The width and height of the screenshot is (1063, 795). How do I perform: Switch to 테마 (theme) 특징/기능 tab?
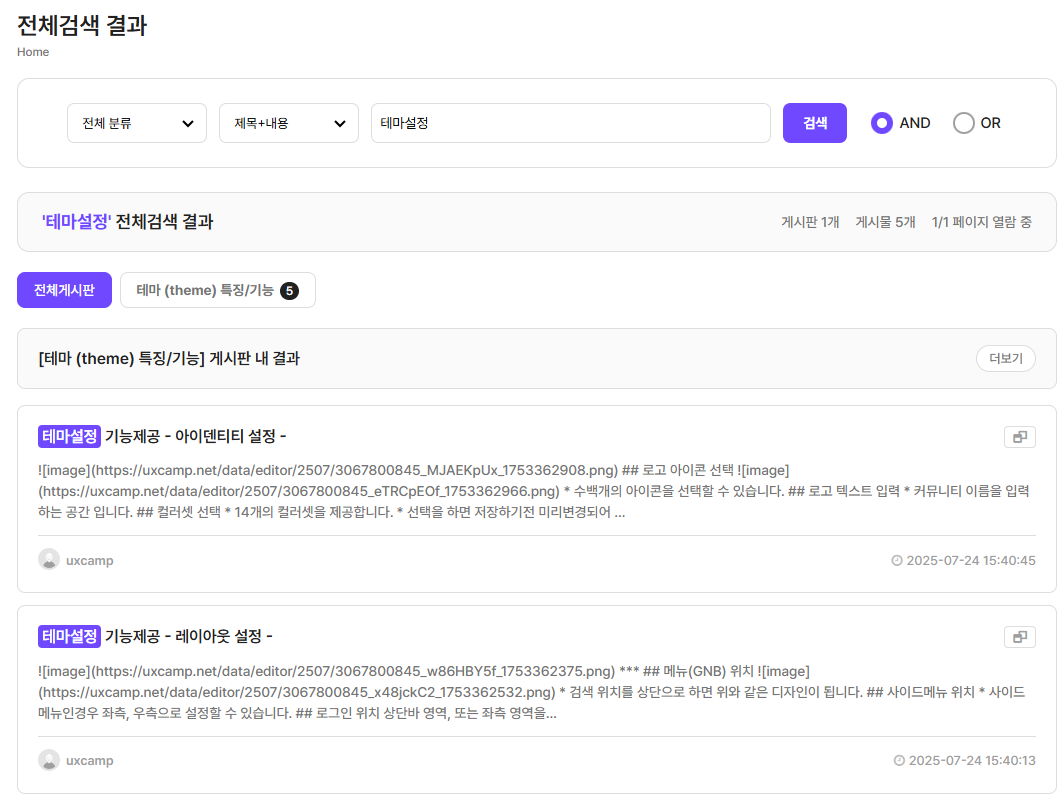pyautogui.click(x=205, y=291)
